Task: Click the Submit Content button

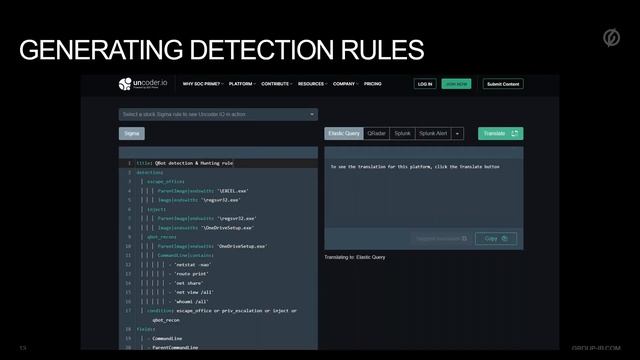Action: (x=503, y=84)
